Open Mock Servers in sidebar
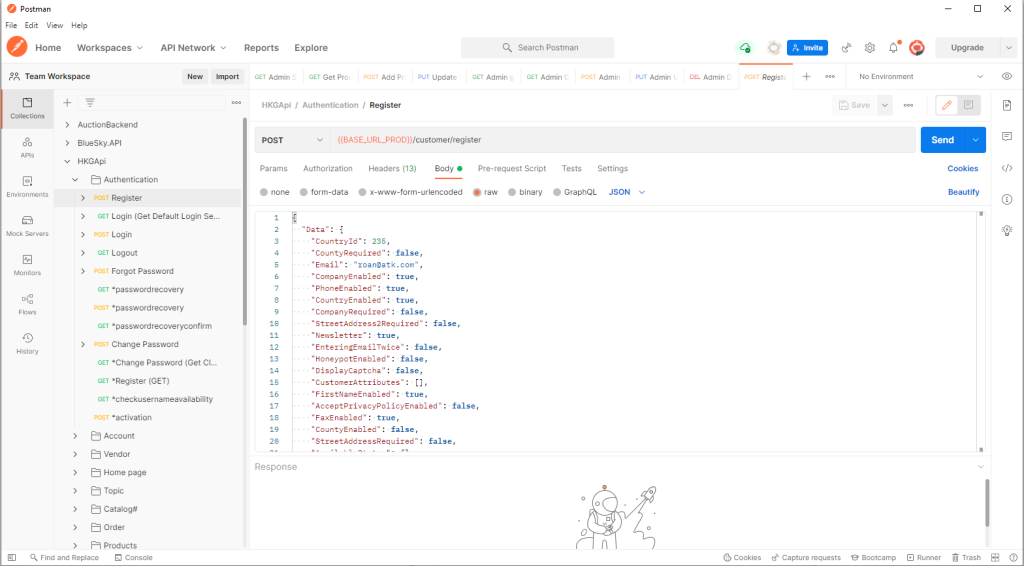This screenshot has height=566, width=1024. click(27, 226)
